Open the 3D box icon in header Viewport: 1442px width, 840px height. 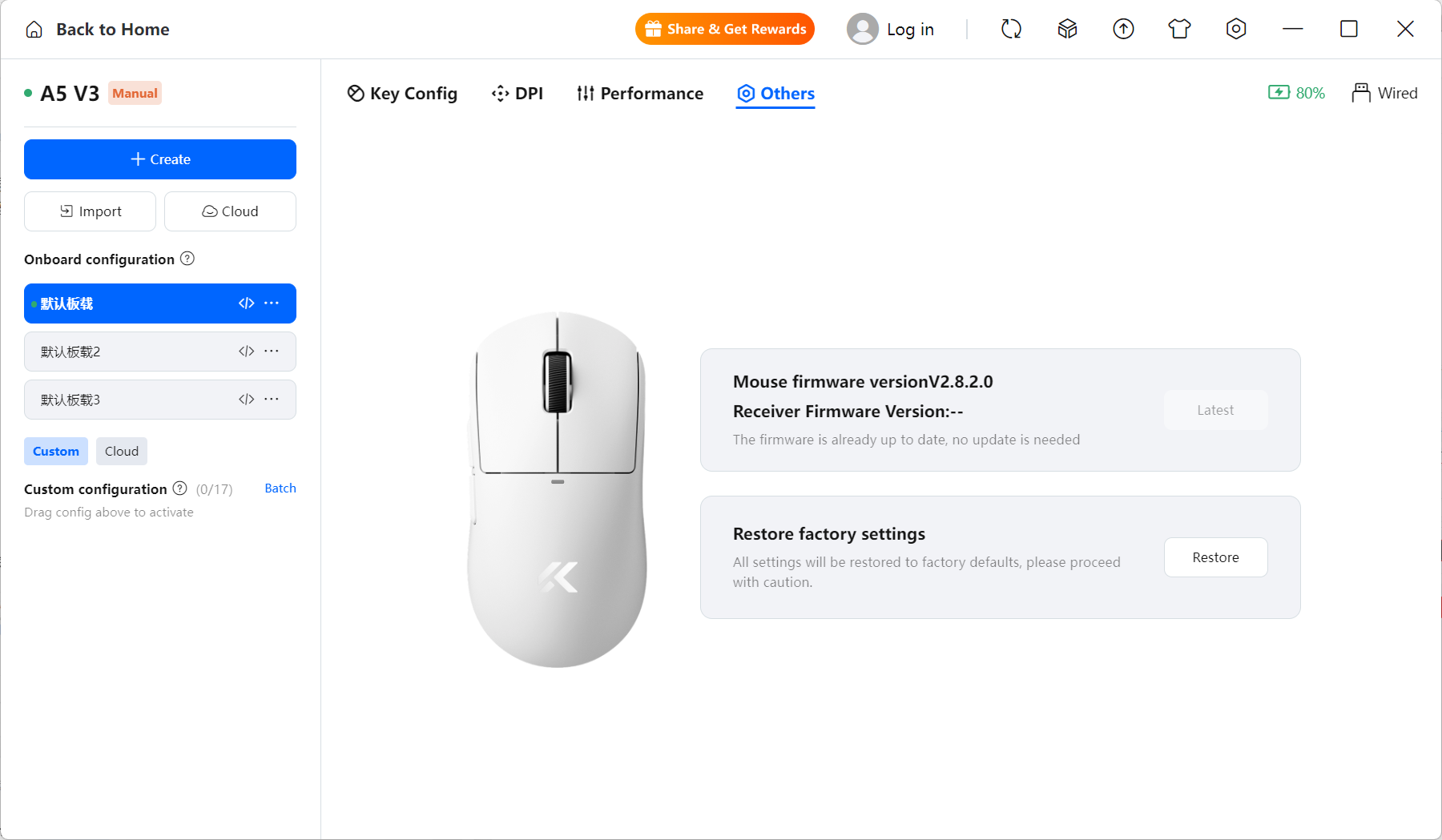click(x=1067, y=30)
